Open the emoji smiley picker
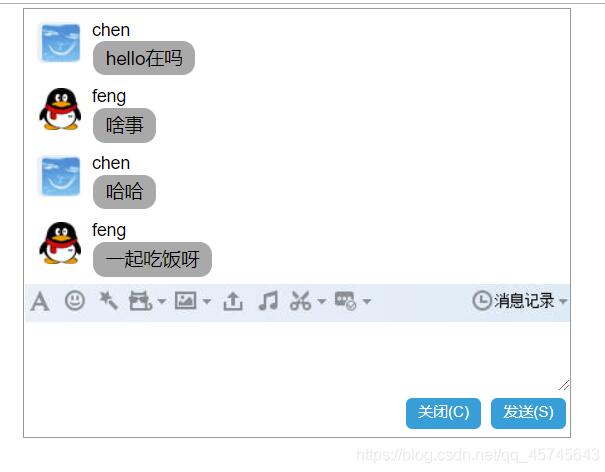 pyautogui.click(x=75, y=300)
